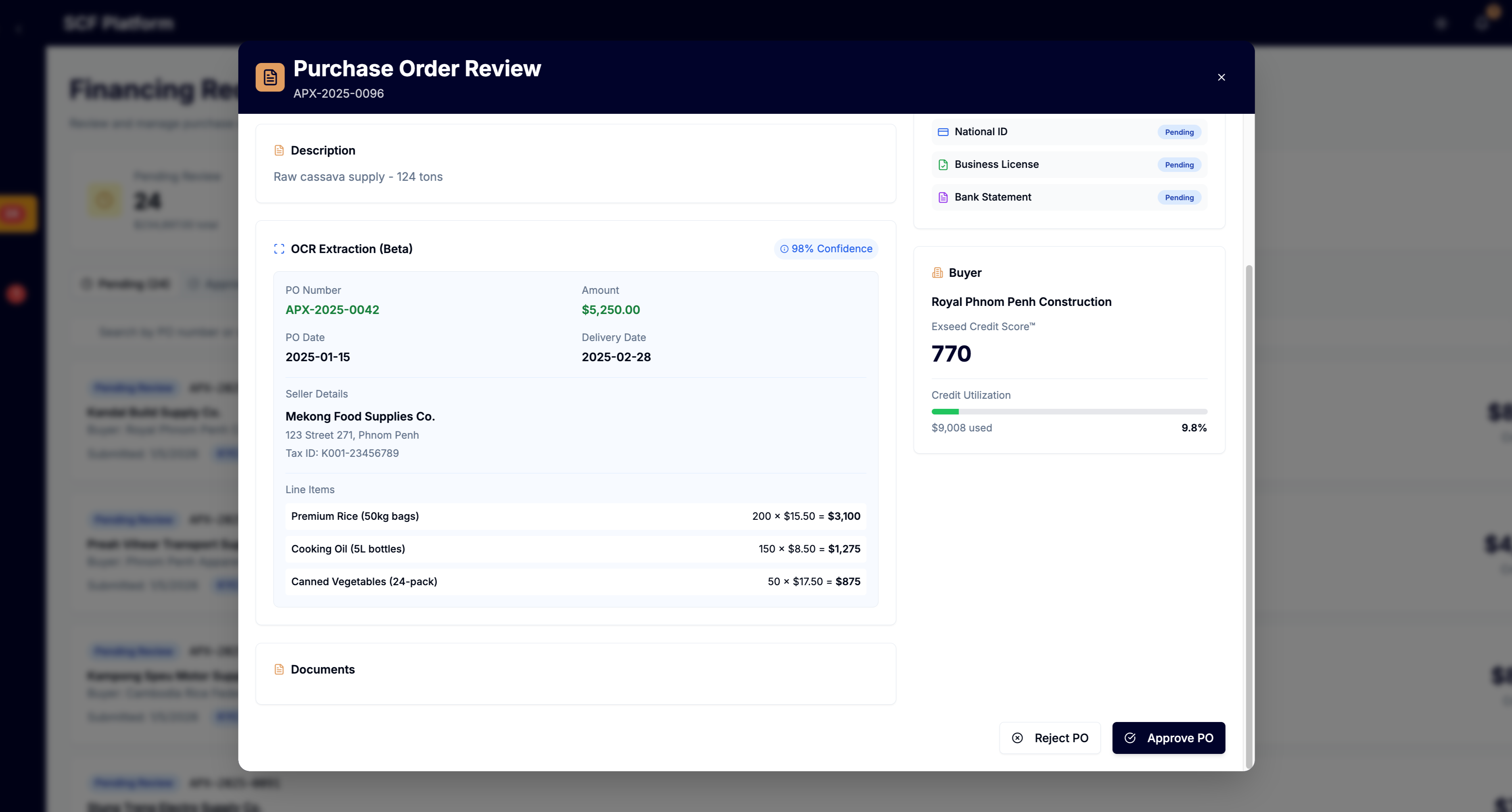The width and height of the screenshot is (1512, 812).
Task: Click the Documents section icon
Action: [x=279, y=669]
